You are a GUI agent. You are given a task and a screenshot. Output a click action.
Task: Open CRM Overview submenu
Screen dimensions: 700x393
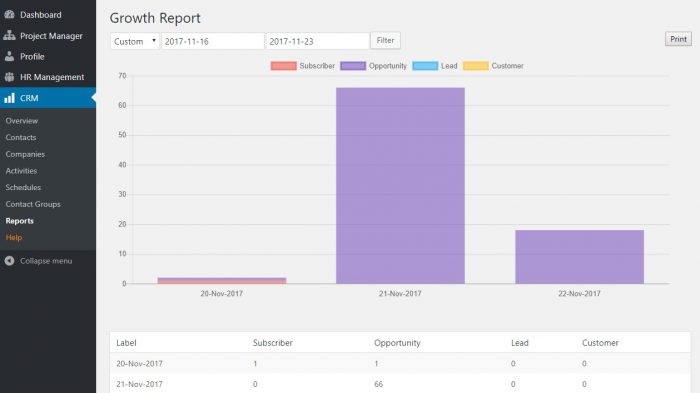tap(21, 121)
